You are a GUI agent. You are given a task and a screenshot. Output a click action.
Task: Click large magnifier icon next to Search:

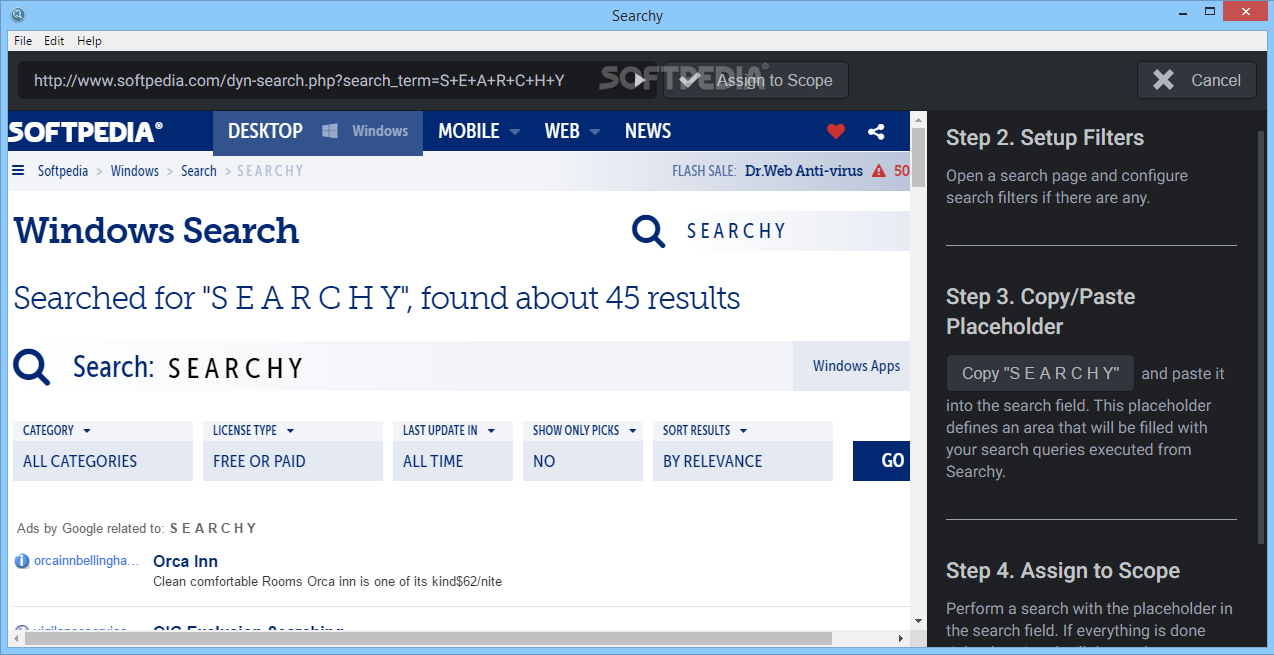point(32,367)
